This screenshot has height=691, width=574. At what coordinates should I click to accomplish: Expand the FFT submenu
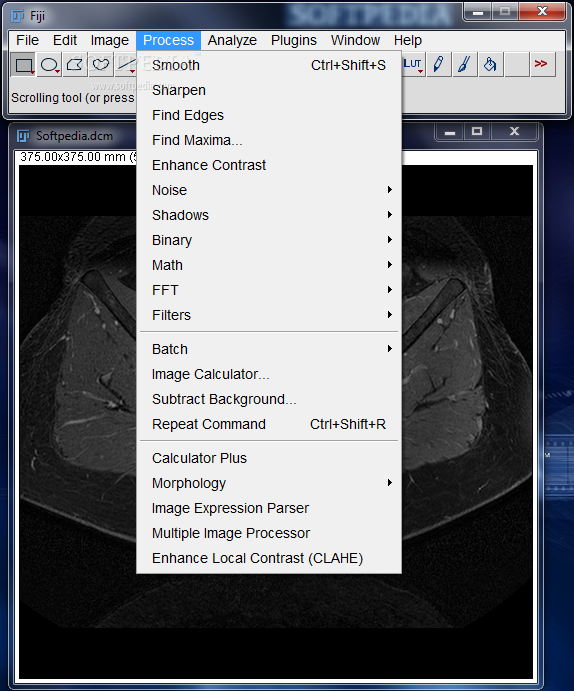click(x=269, y=290)
